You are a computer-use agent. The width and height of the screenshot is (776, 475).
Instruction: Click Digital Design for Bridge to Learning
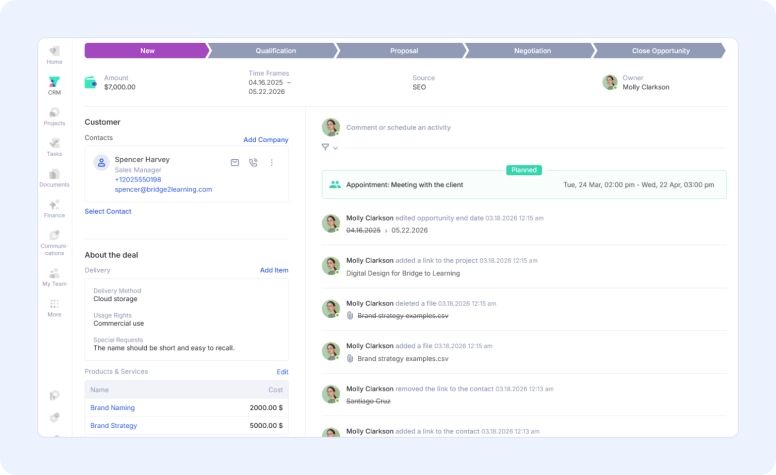click(x=403, y=273)
